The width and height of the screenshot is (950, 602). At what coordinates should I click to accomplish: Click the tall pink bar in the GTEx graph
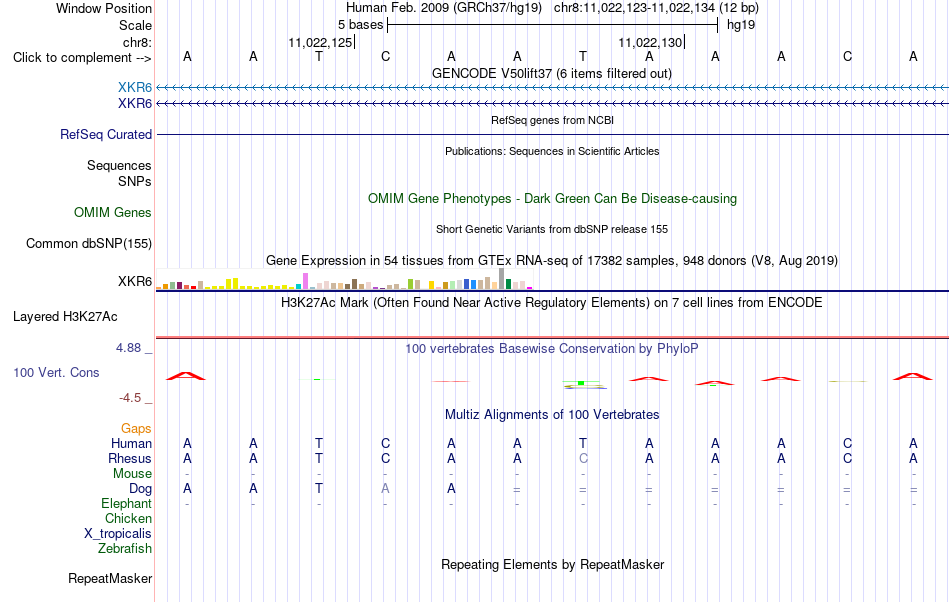pos(306,281)
